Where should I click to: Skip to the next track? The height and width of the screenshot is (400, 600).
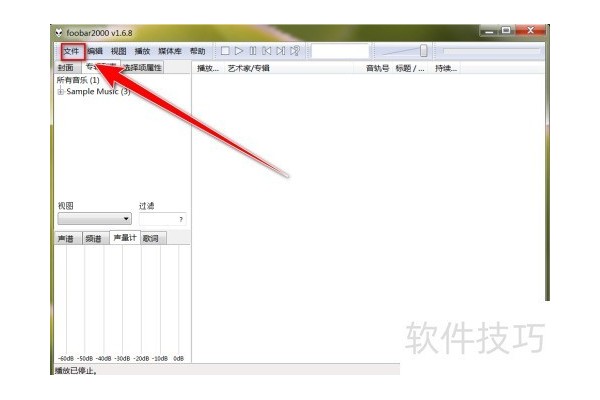point(280,51)
